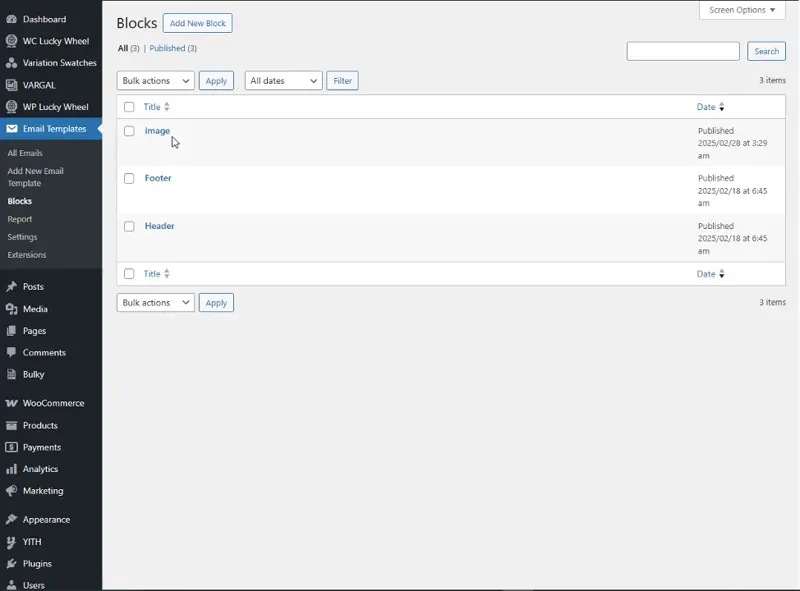
Task: Open the All Emails submenu item
Action: point(25,153)
